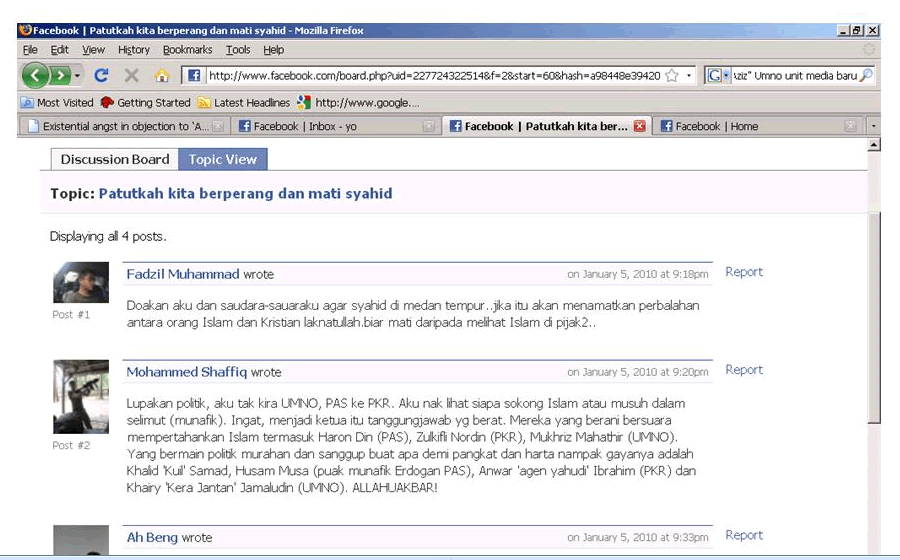Open the History menu

(x=134, y=50)
